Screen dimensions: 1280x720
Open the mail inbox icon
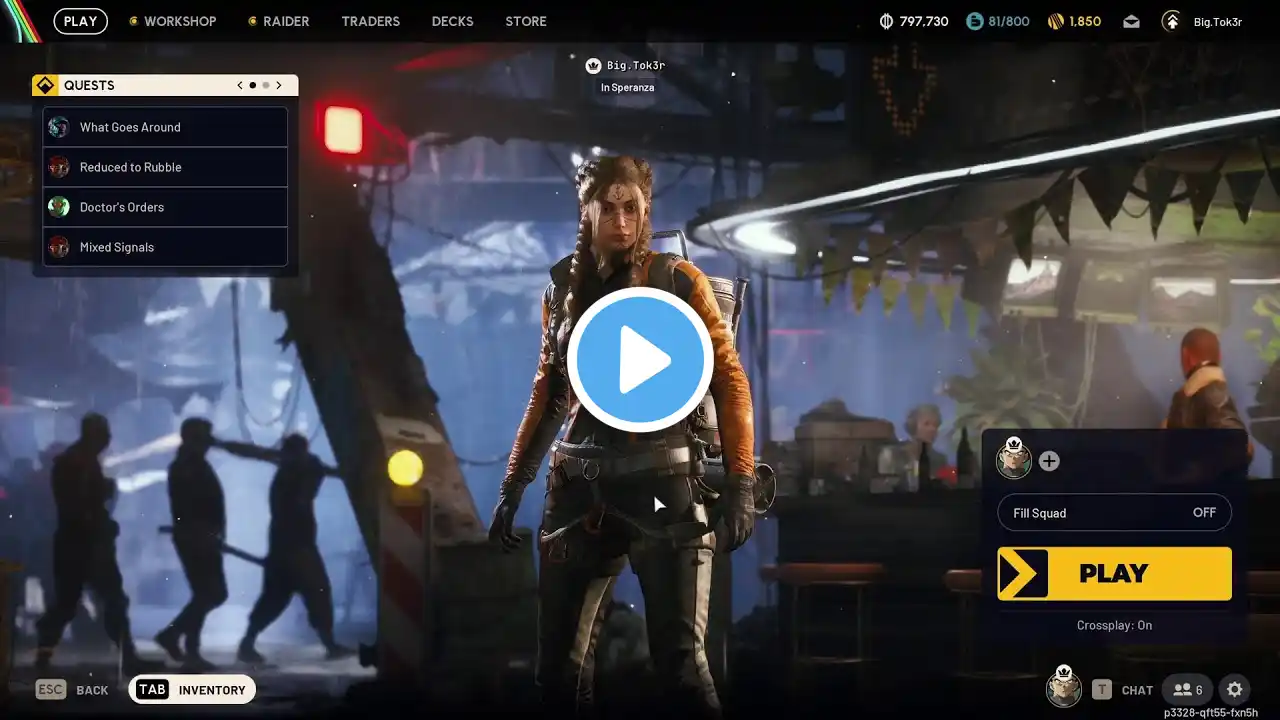[x=1131, y=21]
